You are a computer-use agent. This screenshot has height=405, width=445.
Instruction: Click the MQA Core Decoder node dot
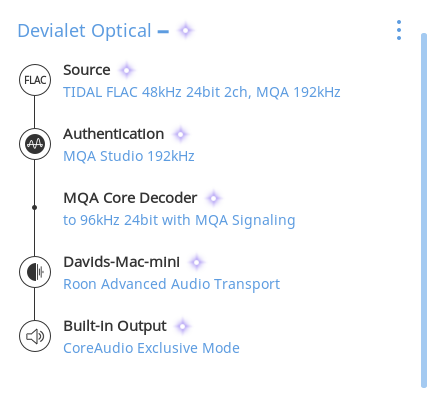coord(34,208)
